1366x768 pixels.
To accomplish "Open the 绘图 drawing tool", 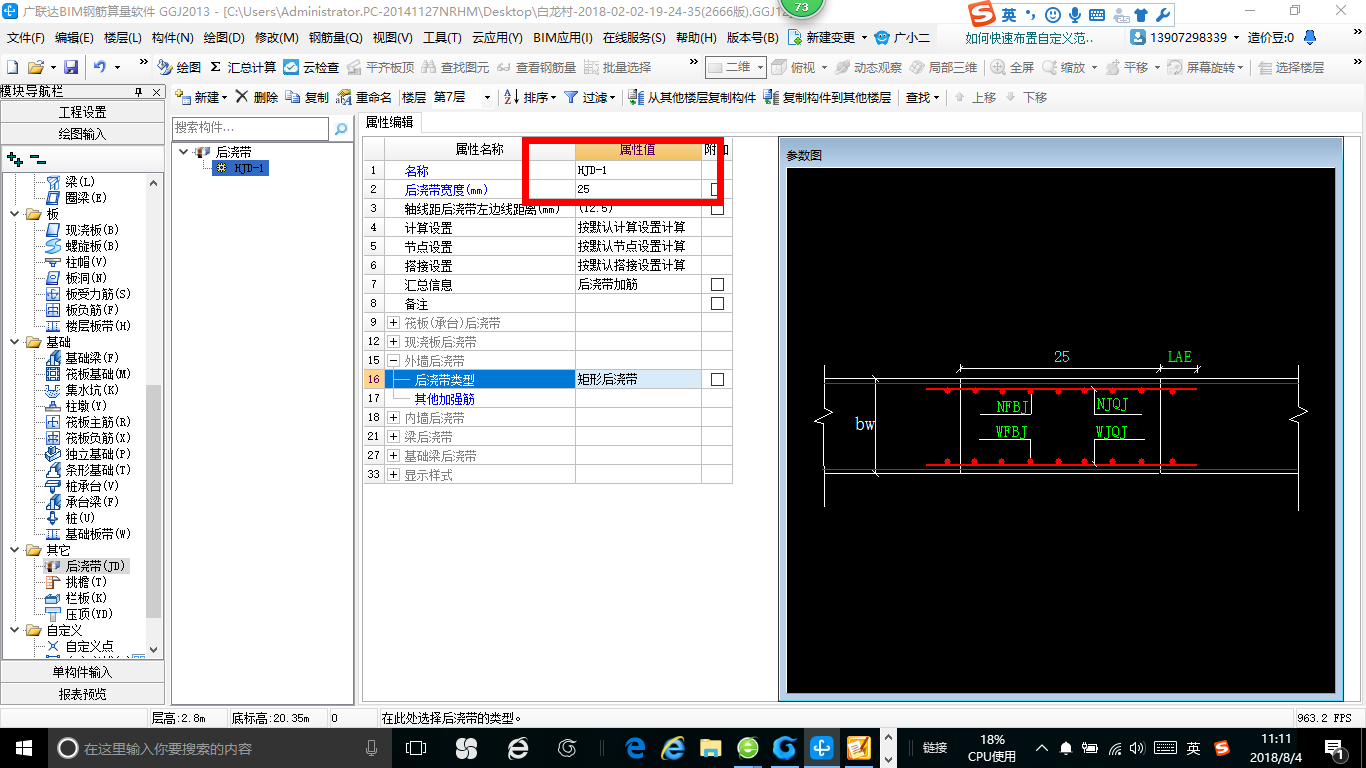I will click(179, 67).
